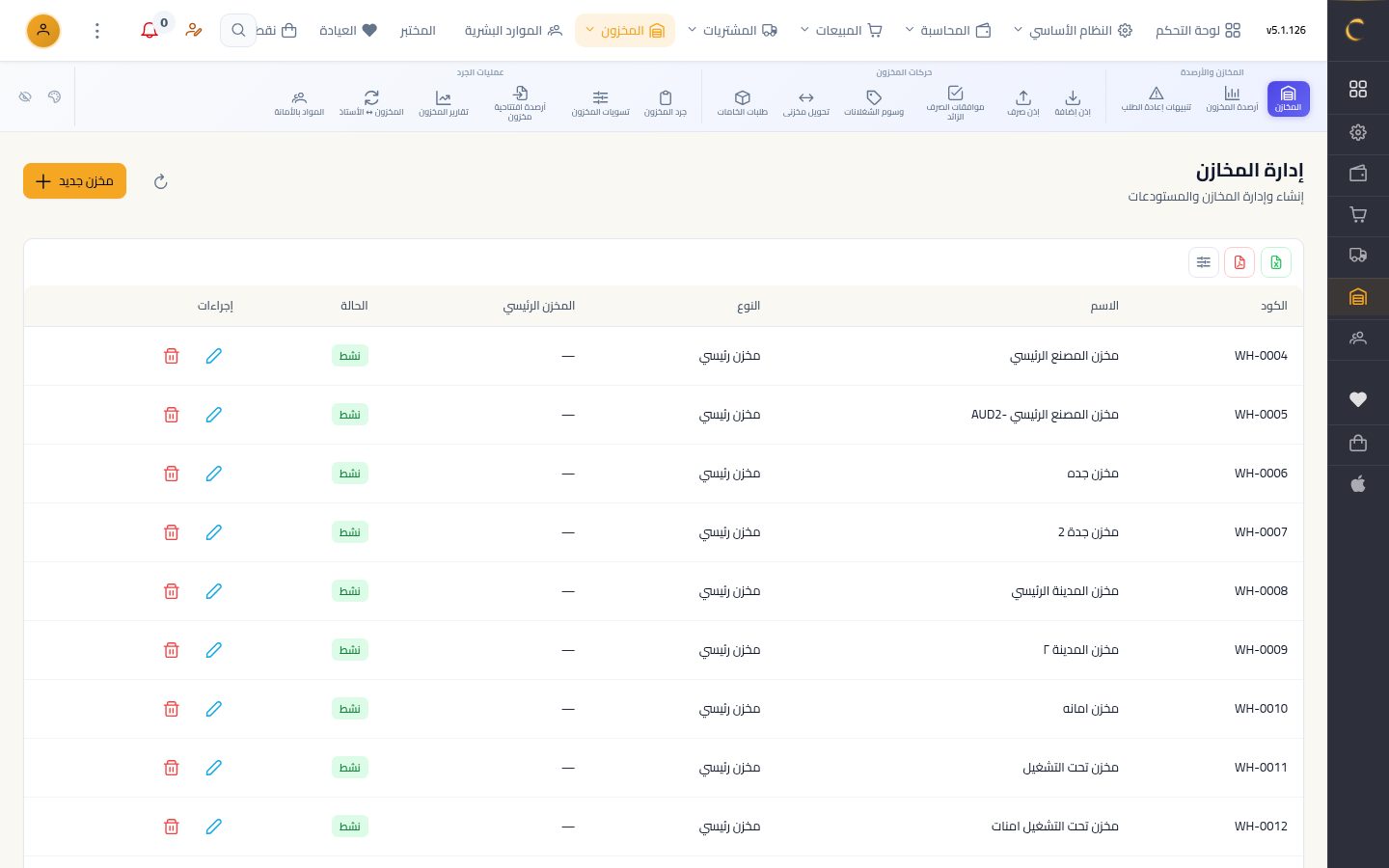This screenshot has width=1389, height=868.
Task: Open the المخازن warehouses toolbar item
Action: point(1288,98)
